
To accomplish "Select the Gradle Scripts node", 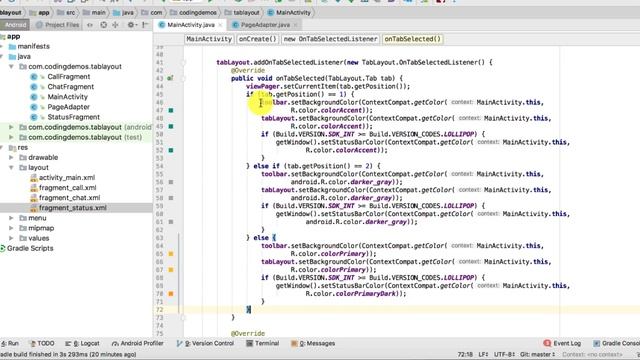I will 30,248.
